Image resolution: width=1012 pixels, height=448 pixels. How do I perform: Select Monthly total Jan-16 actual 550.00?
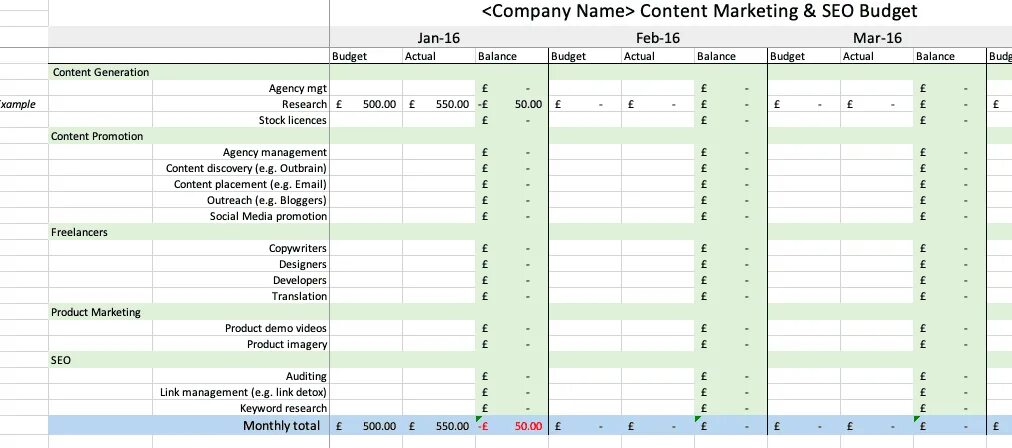[x=439, y=426]
